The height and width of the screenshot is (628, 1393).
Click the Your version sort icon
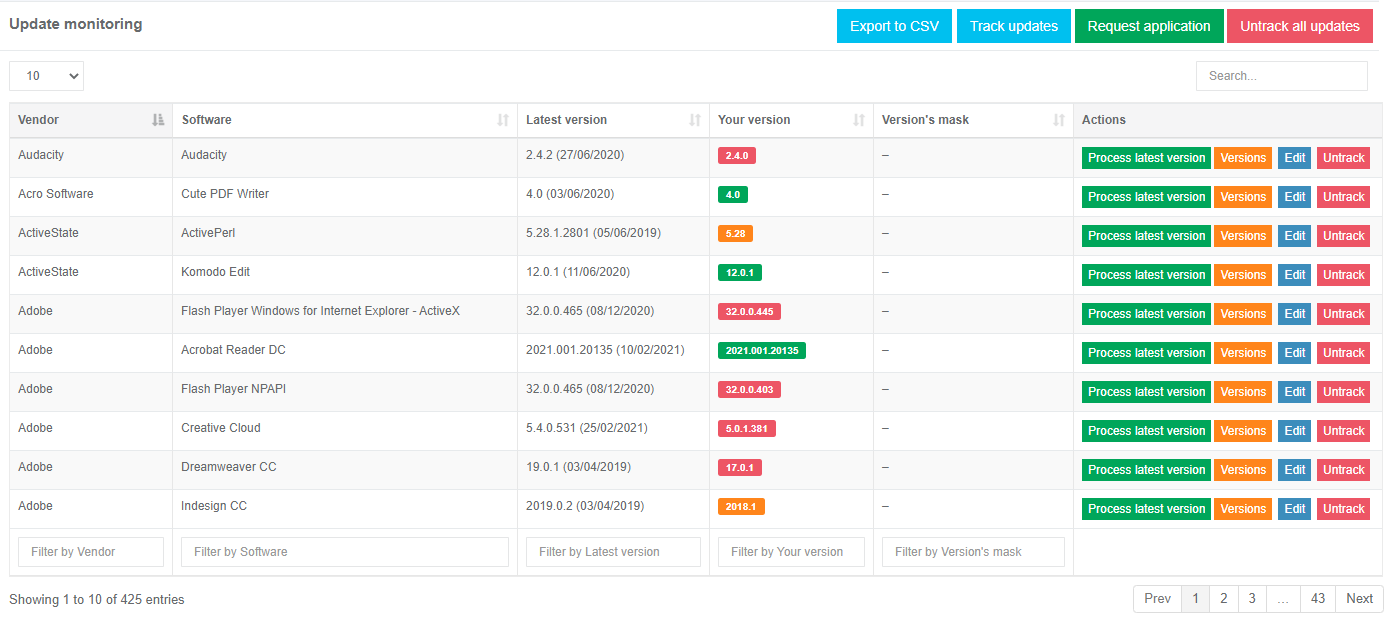[x=859, y=120]
